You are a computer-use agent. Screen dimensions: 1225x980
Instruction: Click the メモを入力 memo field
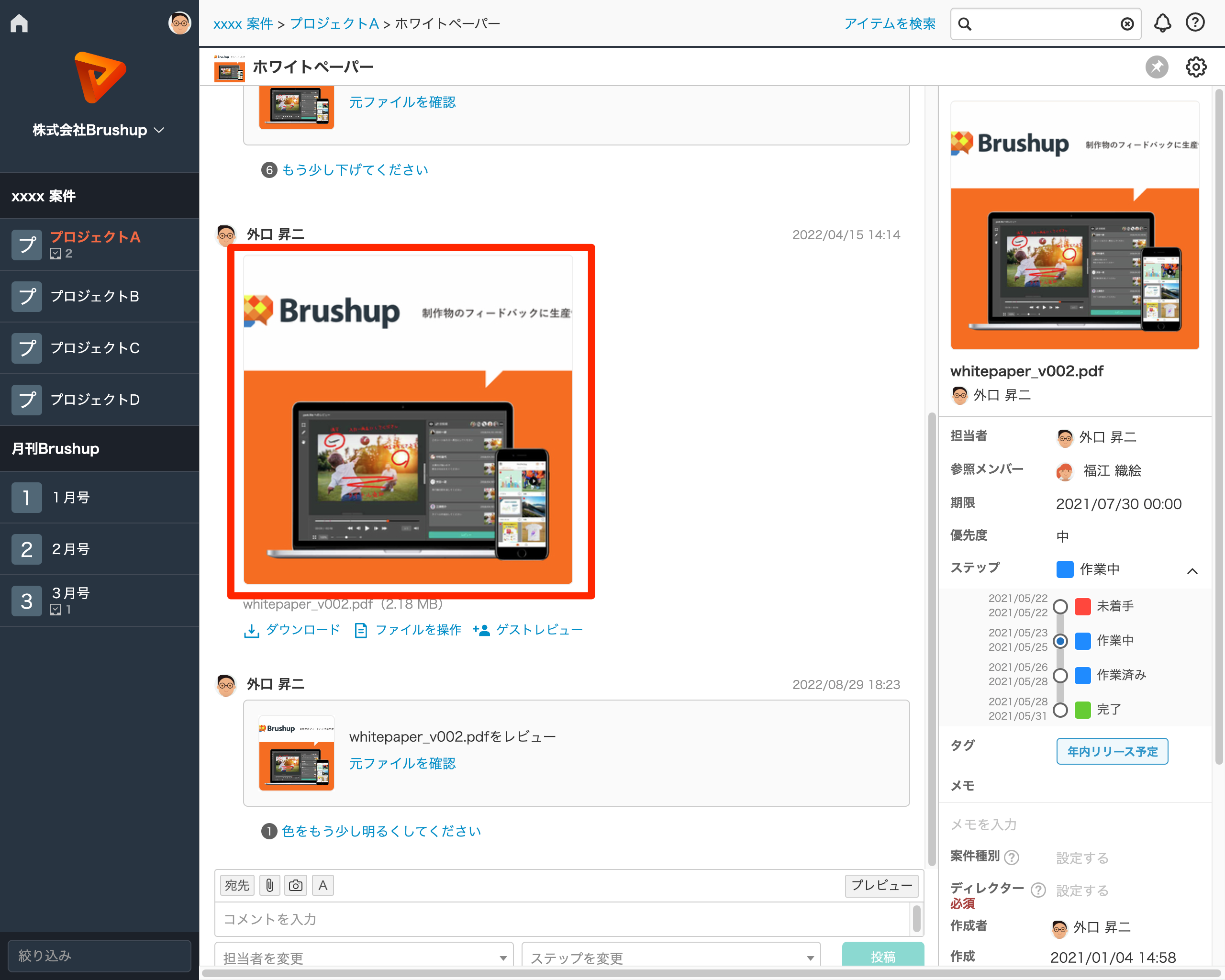pos(1075,824)
